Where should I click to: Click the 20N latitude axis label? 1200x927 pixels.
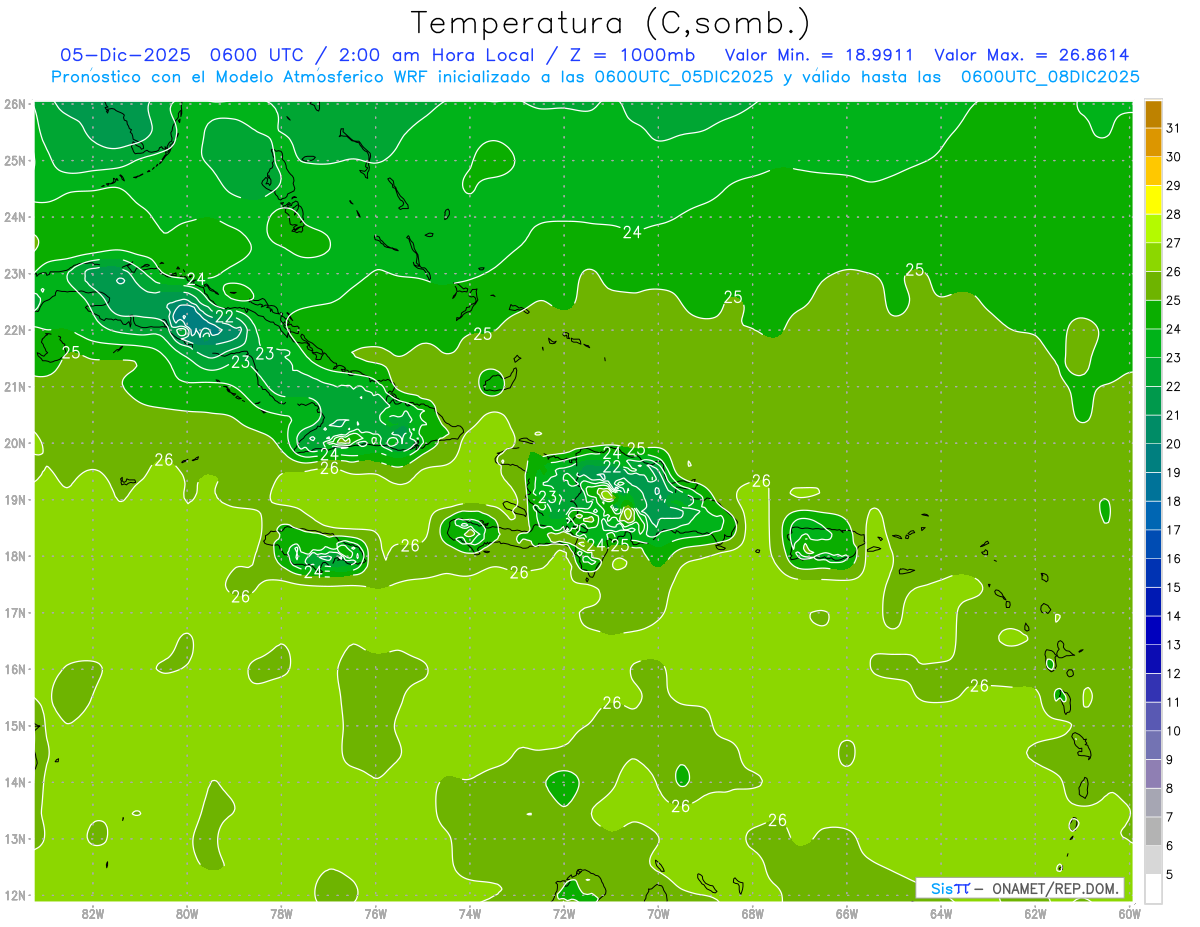[14, 443]
